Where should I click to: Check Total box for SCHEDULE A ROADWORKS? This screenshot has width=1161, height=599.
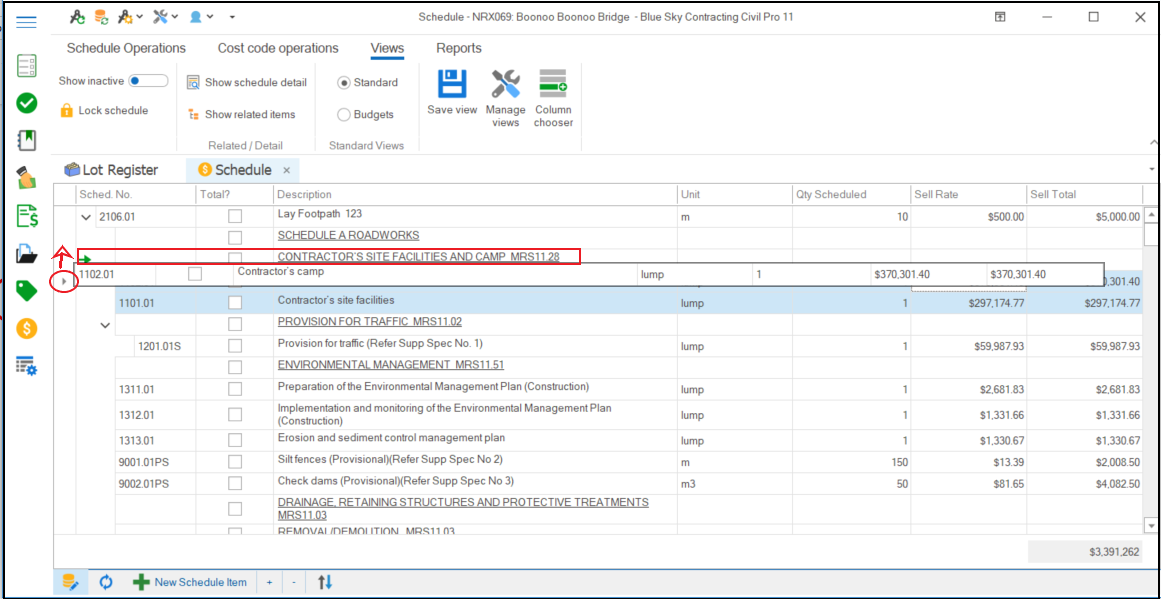tap(235, 238)
